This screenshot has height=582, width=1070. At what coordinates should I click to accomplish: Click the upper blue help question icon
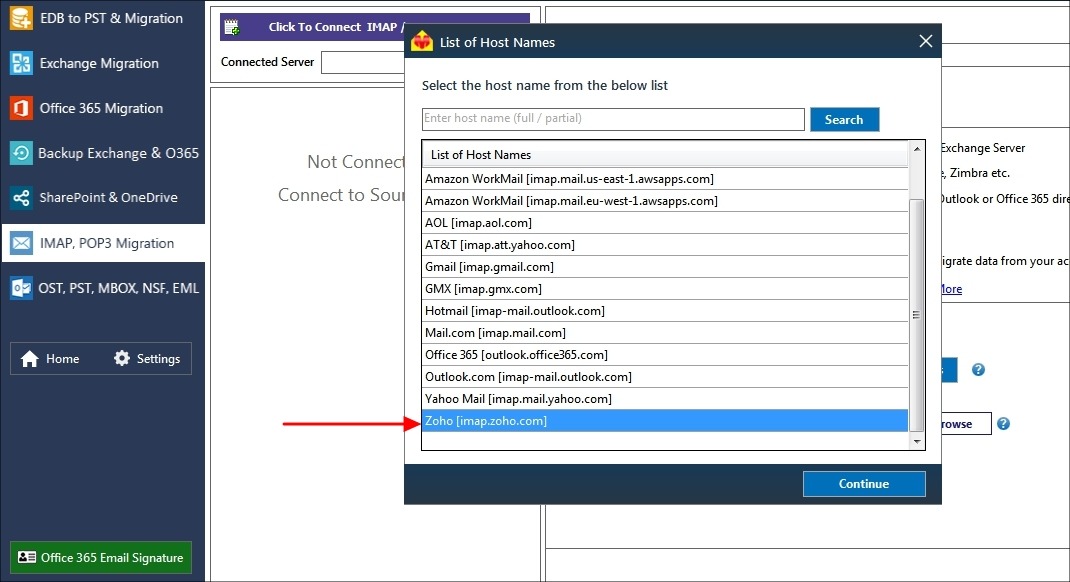pos(978,370)
